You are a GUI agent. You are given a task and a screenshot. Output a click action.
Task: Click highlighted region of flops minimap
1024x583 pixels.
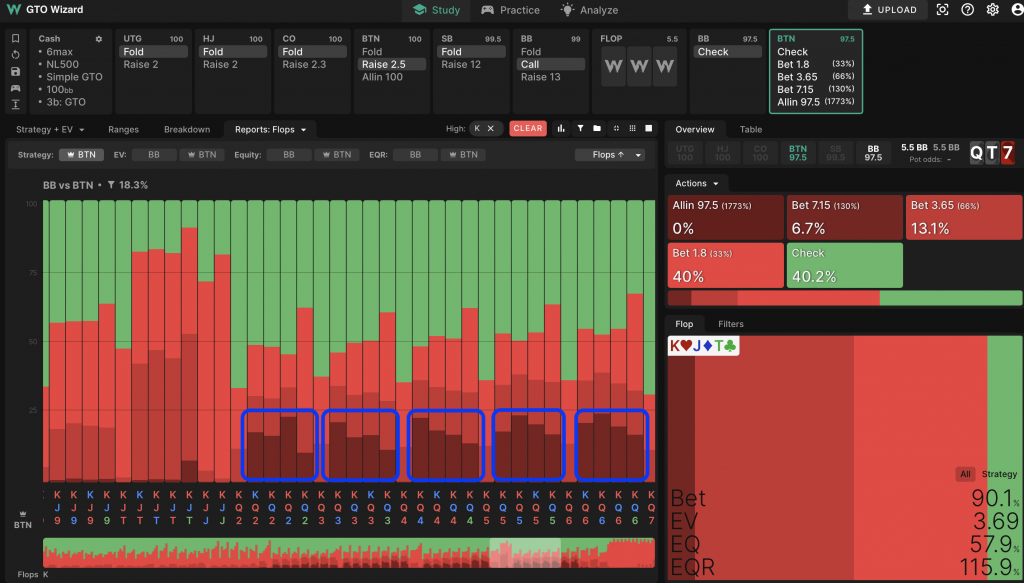click(525, 553)
